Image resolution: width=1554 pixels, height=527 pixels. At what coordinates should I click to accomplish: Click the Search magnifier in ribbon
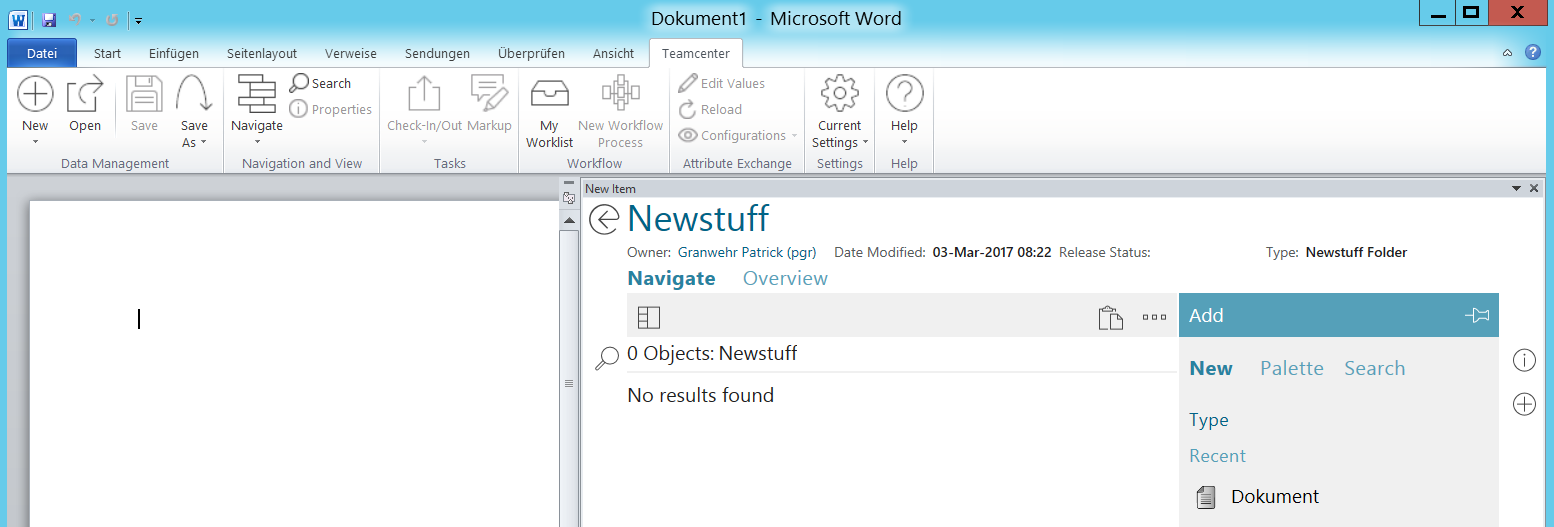click(299, 83)
